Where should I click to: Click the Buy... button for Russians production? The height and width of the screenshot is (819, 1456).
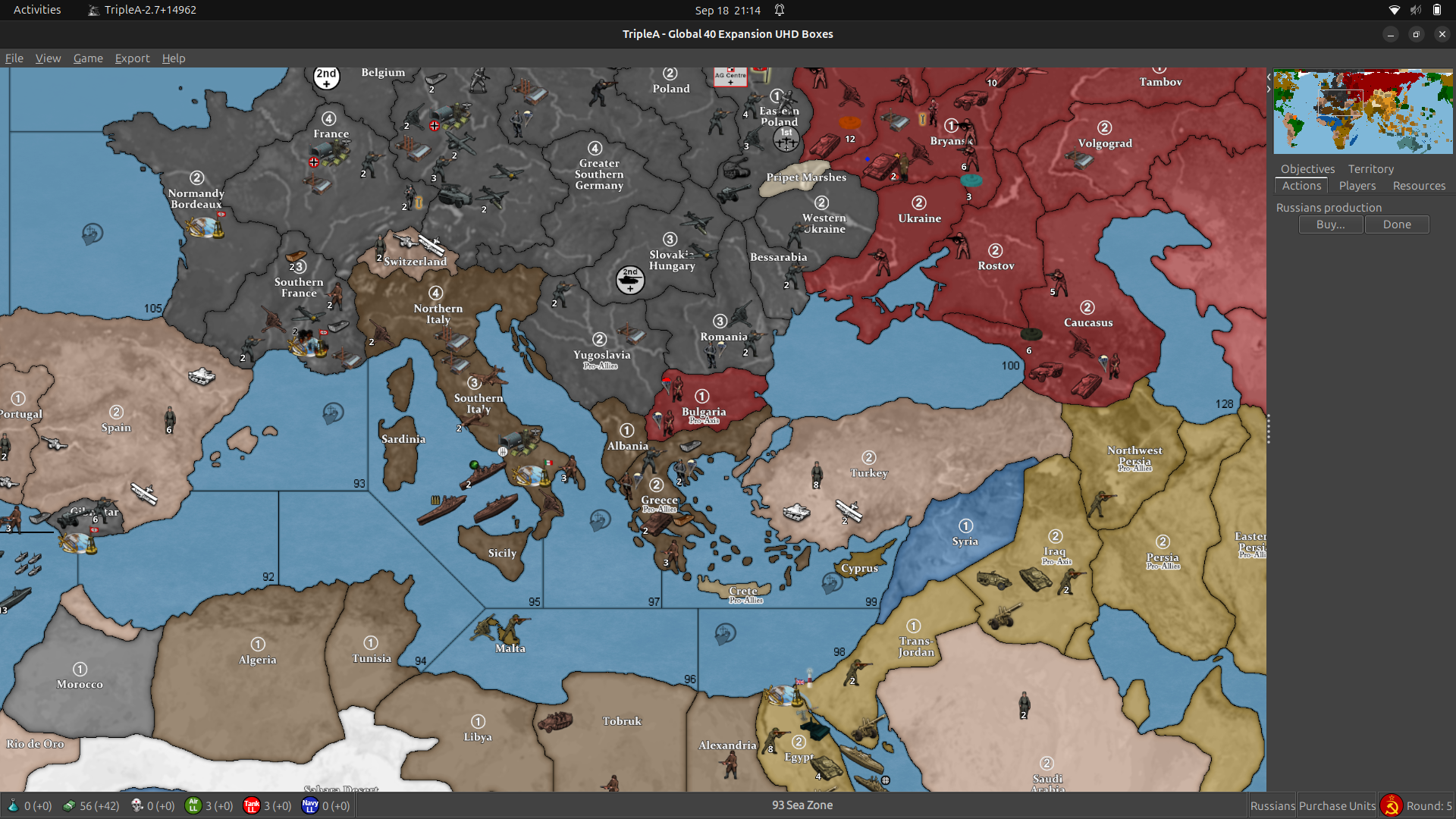1331,224
